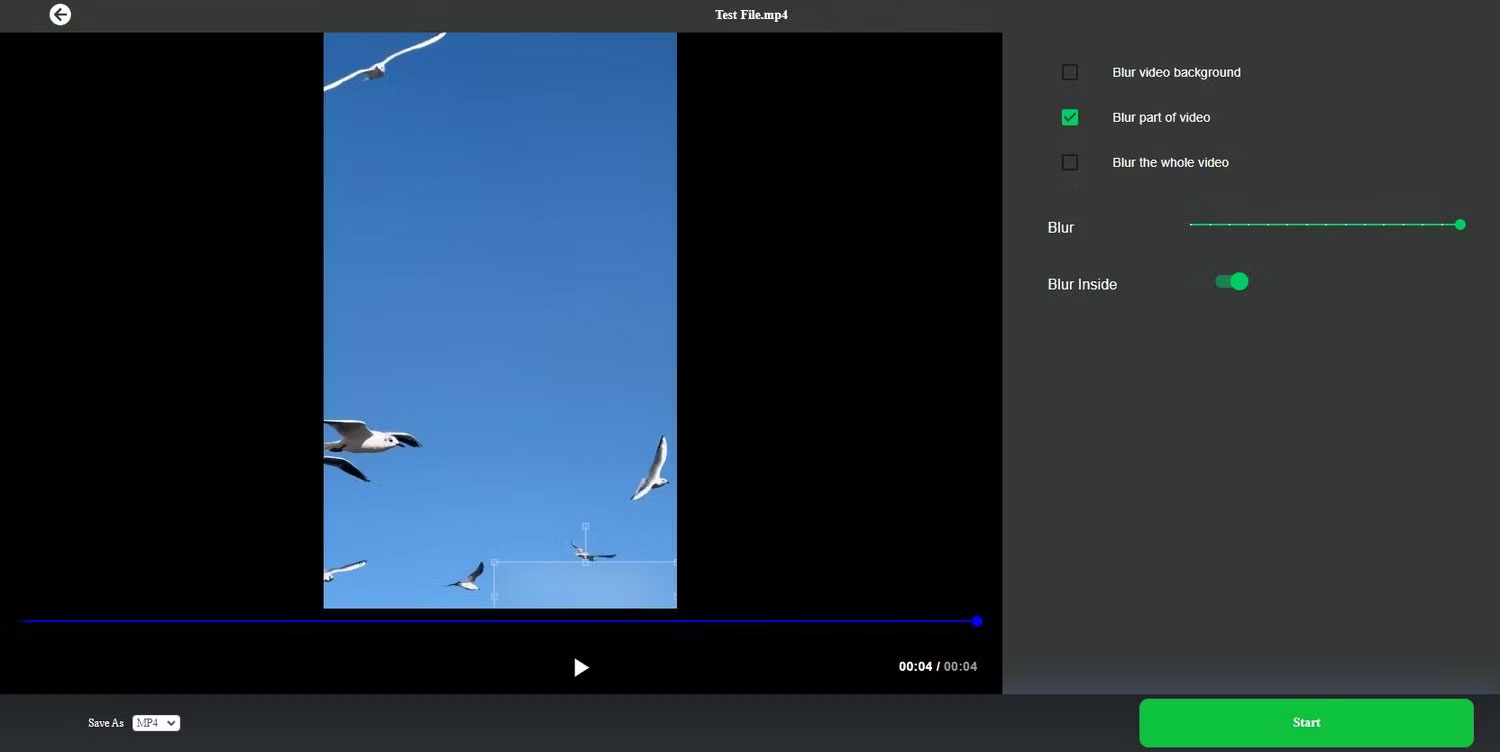Click the dropdown chevron next to MP4
Screen dimensions: 1500x752
pyautogui.click(x=172, y=723)
